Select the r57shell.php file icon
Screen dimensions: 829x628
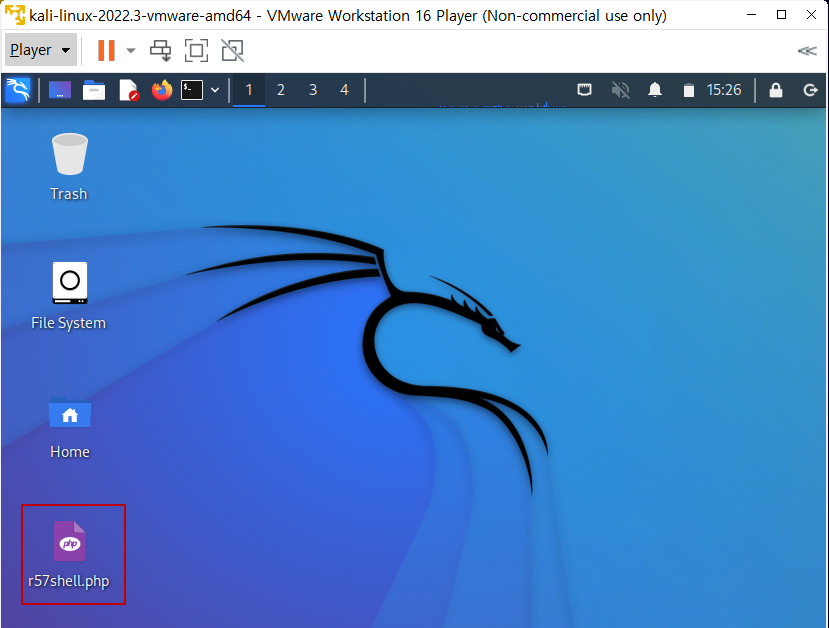pos(69,541)
